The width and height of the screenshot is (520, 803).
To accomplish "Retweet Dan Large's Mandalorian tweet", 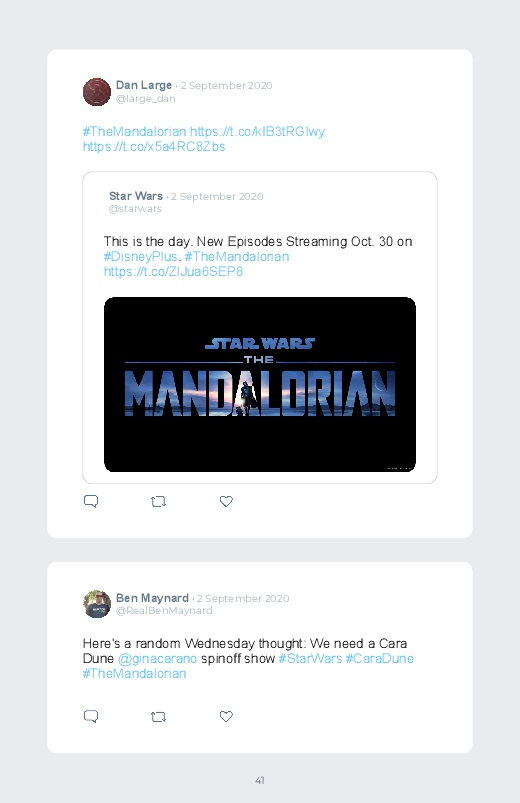I will click(x=158, y=501).
